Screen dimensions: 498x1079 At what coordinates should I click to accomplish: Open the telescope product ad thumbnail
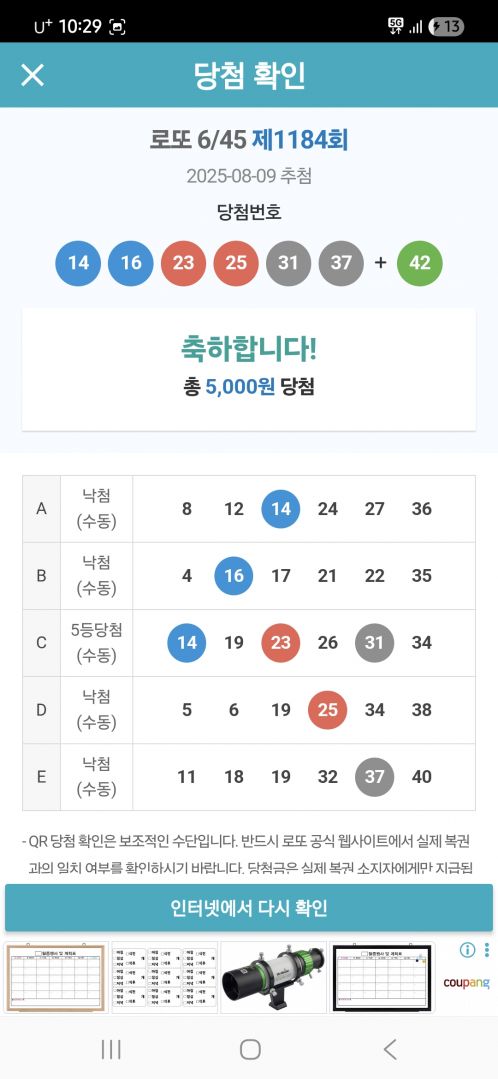pos(273,977)
